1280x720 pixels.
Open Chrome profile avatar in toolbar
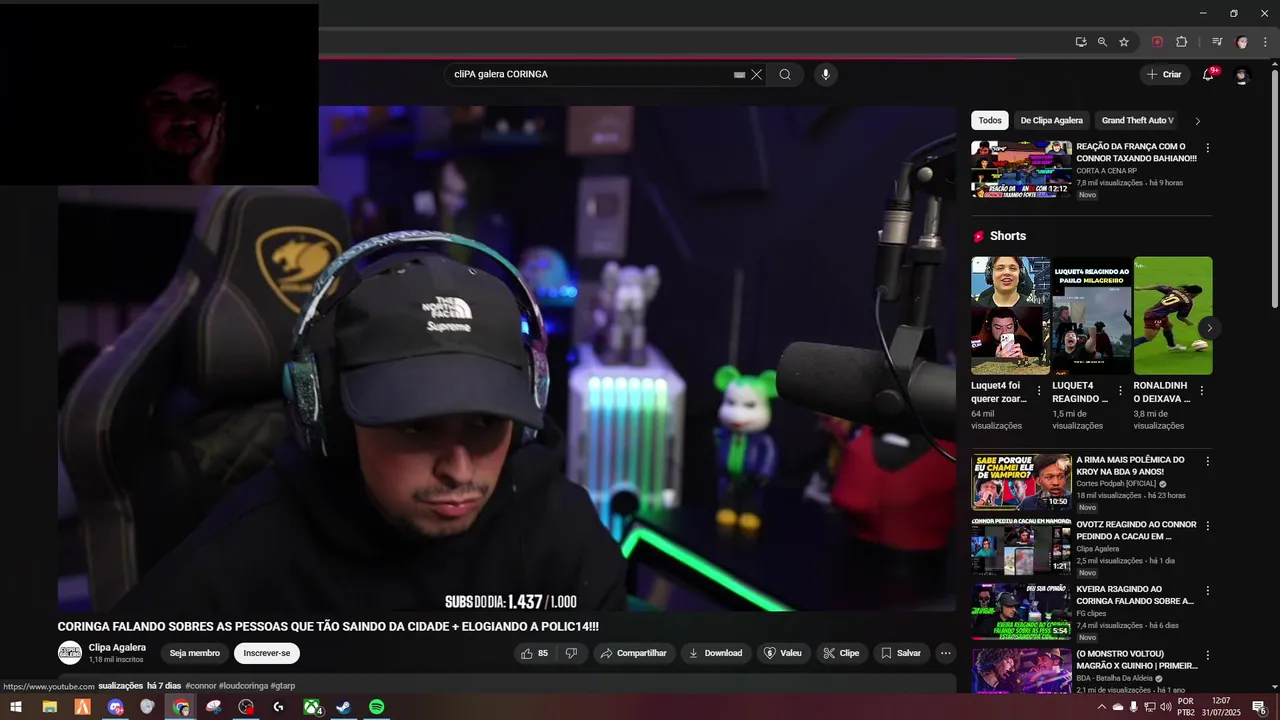pyautogui.click(x=1242, y=42)
